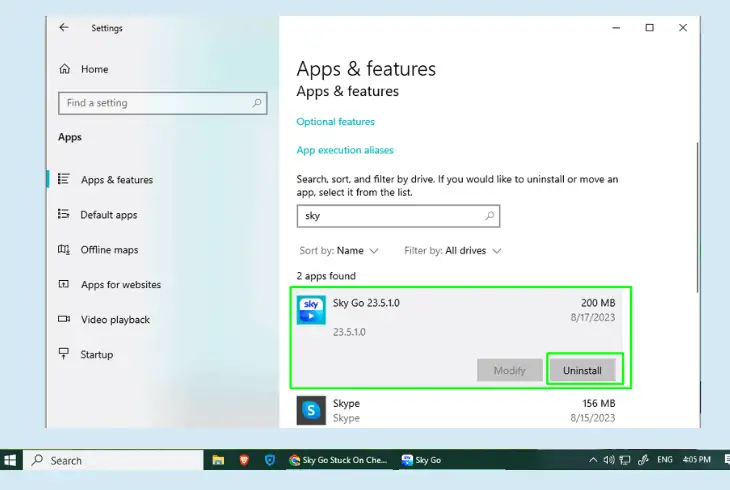Click the Apps & features list icon
Screen dimensions: 730x490
(x=64, y=179)
